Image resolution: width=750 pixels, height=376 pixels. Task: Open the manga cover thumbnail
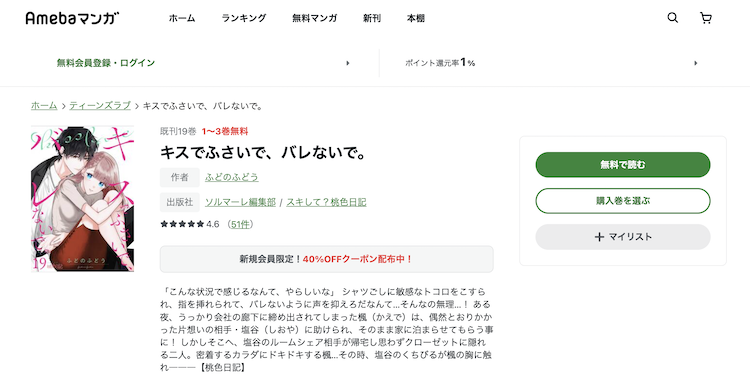click(82, 199)
